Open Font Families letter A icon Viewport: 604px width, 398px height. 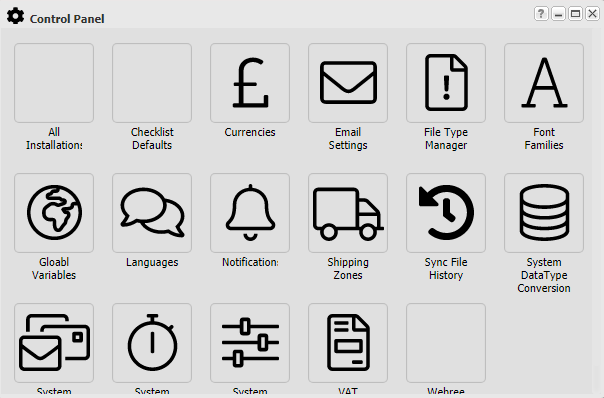click(544, 83)
